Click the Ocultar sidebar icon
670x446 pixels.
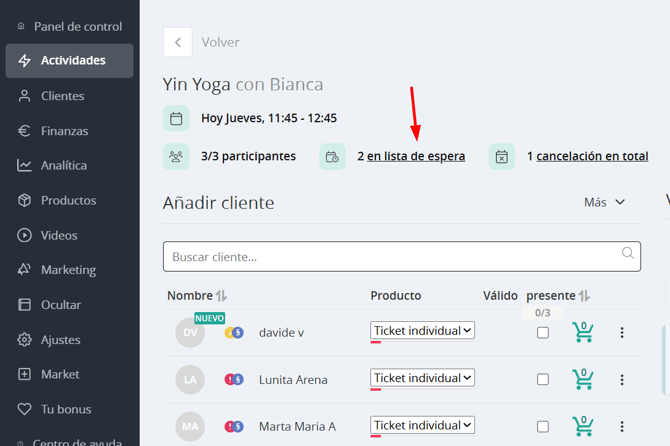point(24,305)
